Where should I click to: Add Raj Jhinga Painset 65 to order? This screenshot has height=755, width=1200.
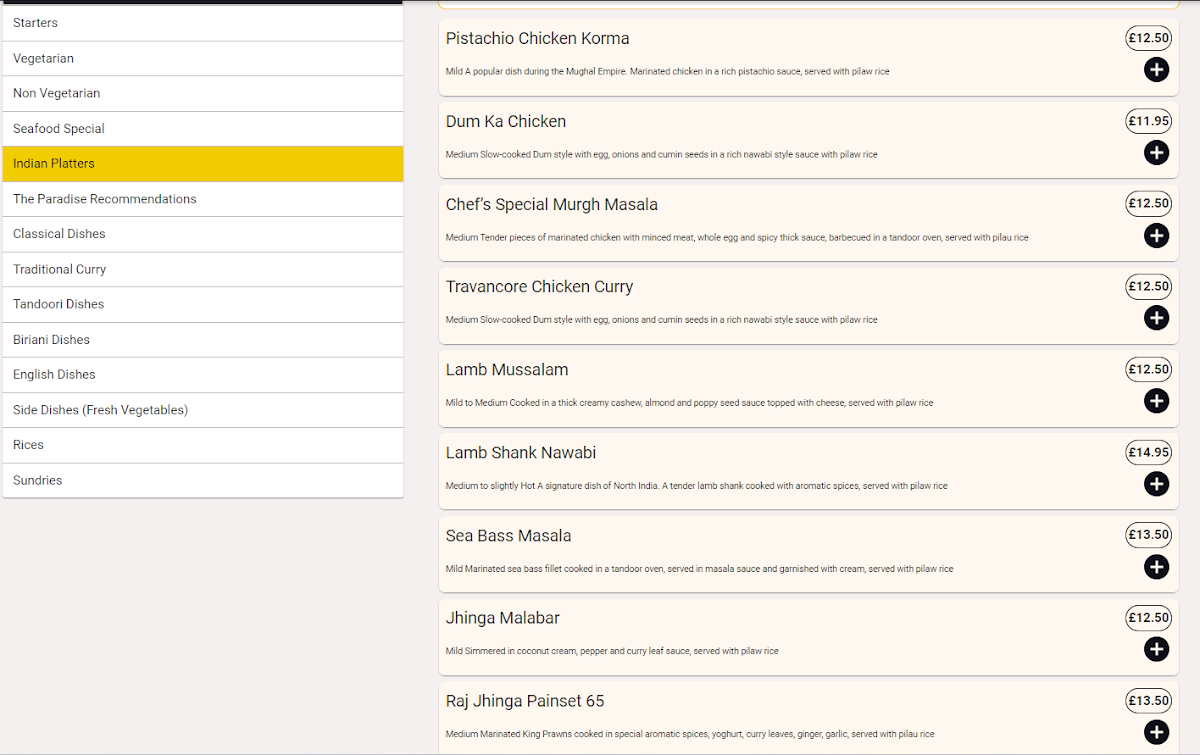(1156, 732)
